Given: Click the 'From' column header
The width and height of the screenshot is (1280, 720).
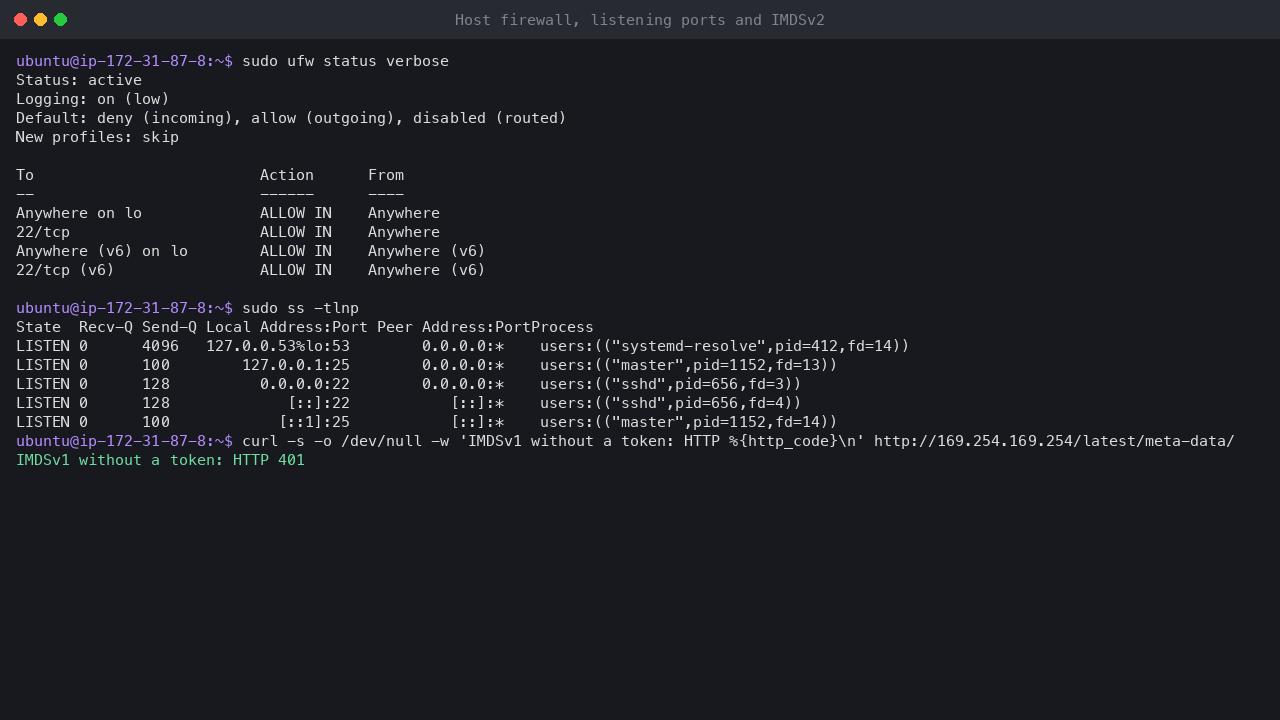Looking at the screenshot, I should click(386, 175).
